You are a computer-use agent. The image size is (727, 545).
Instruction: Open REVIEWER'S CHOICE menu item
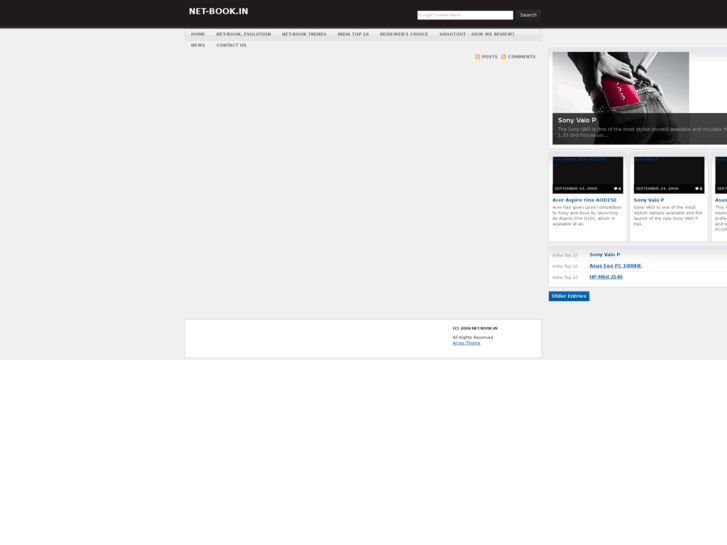404,34
